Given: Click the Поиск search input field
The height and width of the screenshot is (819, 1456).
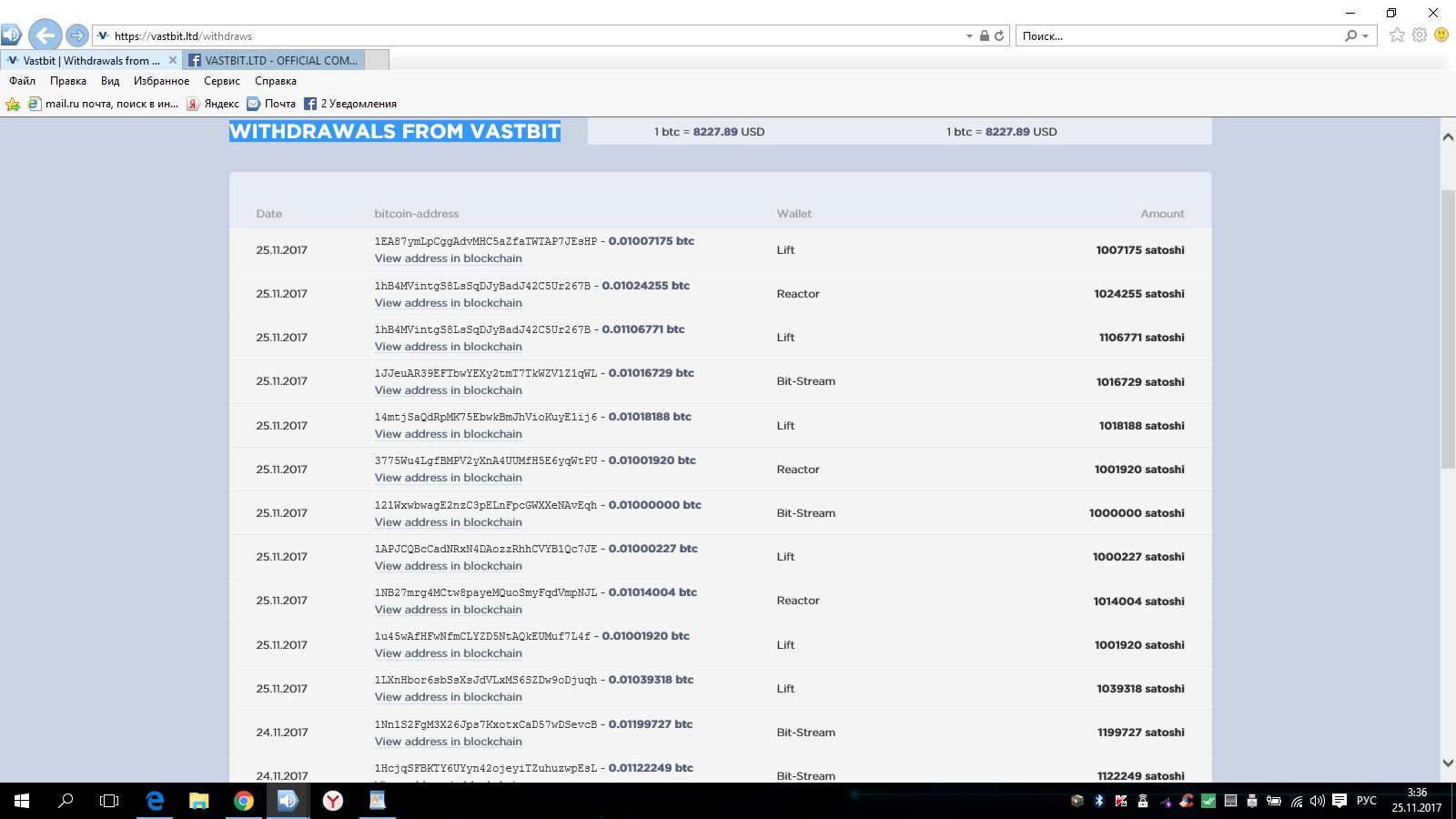Looking at the screenshot, I should point(1178,36).
